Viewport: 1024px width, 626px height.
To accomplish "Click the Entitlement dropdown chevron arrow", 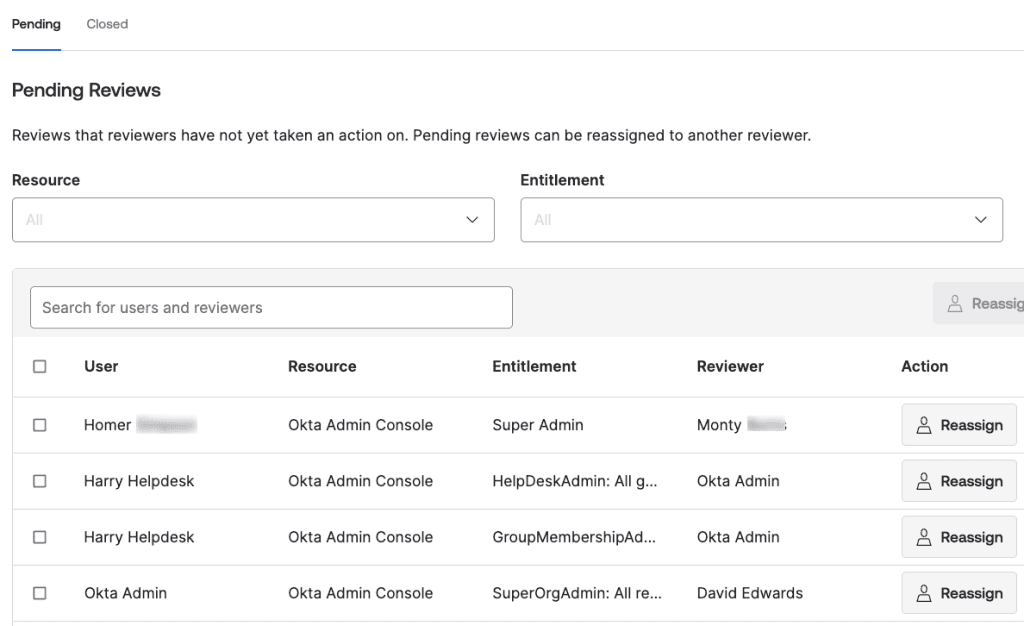I will (x=980, y=220).
